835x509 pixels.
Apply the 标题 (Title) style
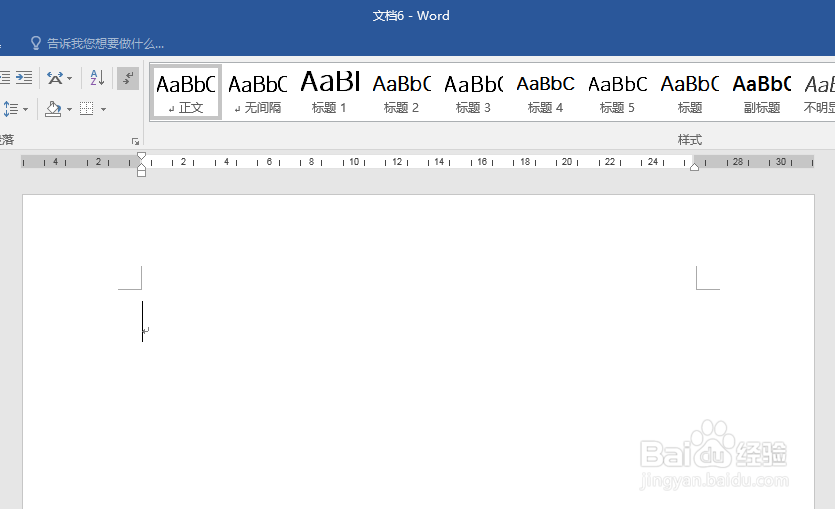pyautogui.click(x=690, y=92)
